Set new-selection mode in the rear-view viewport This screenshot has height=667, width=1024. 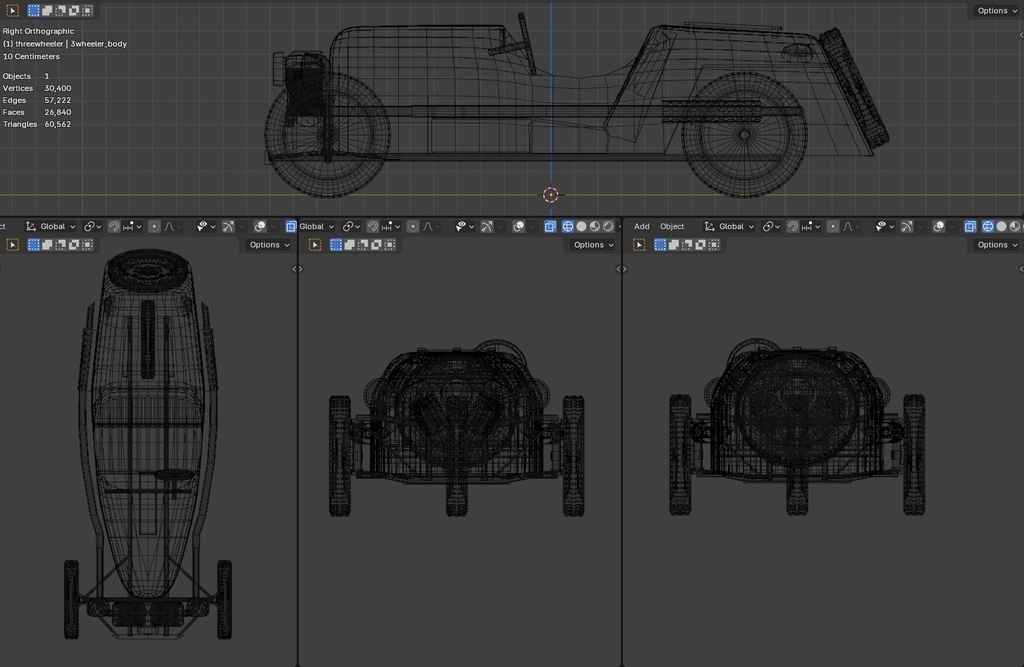click(660, 244)
